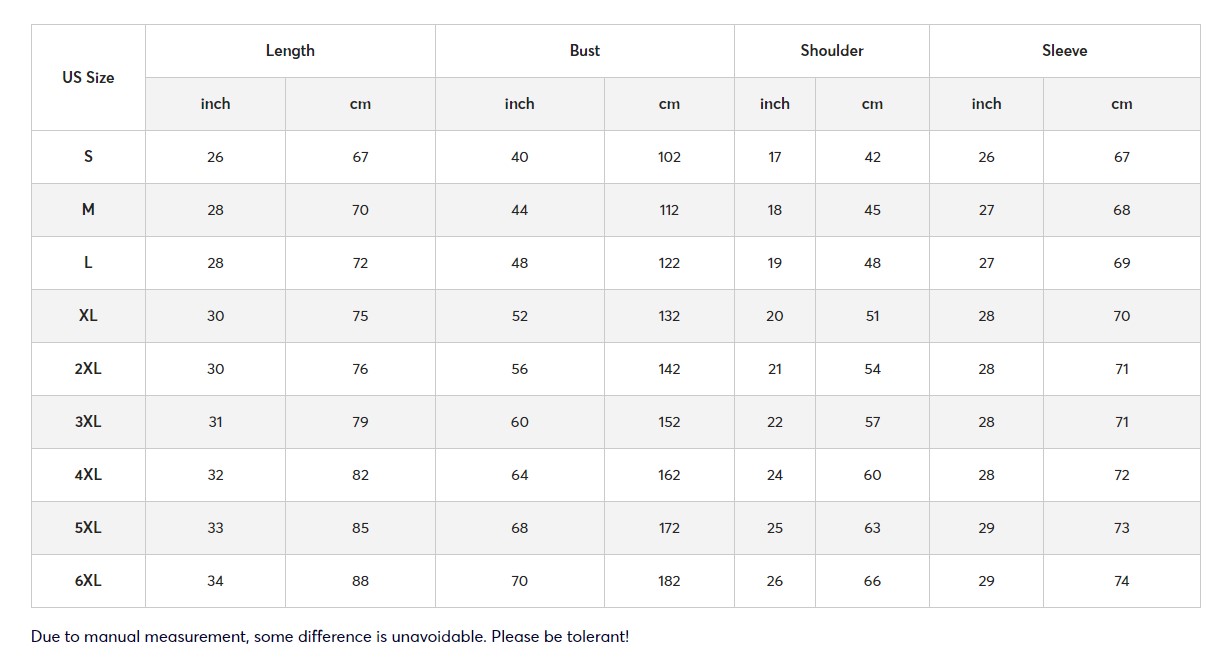Select the 88 cm length value
The height and width of the screenshot is (658, 1220).
click(360, 581)
